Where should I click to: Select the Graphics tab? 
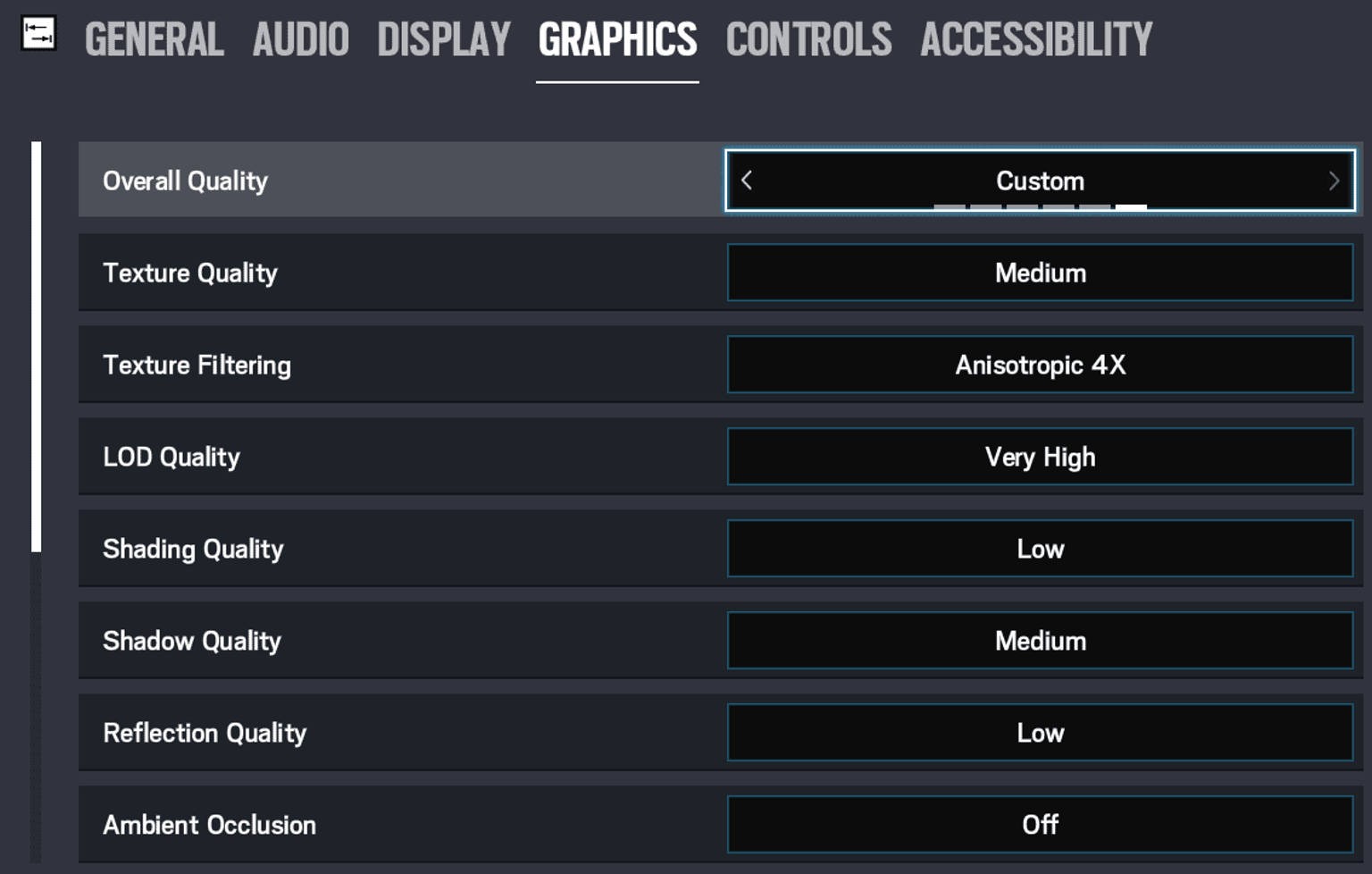pos(617,40)
